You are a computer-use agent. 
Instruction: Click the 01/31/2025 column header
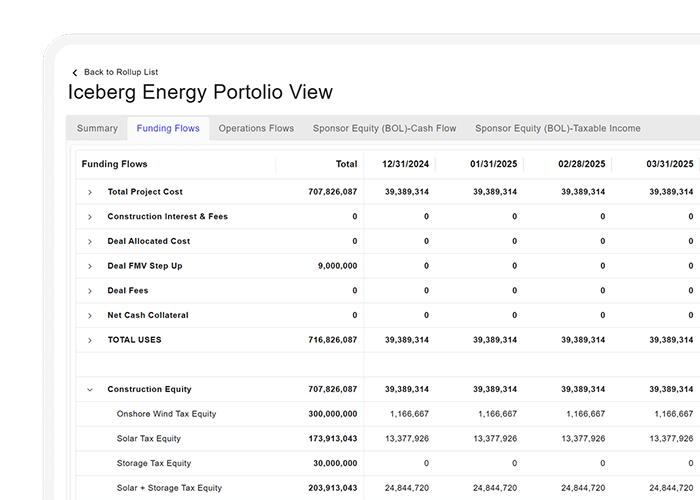(493, 164)
